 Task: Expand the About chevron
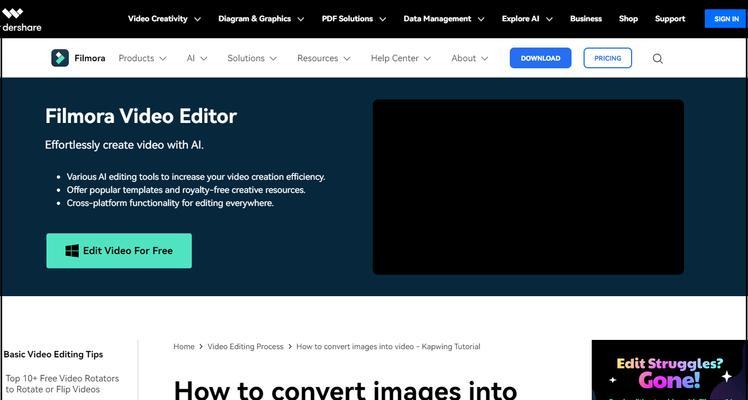pyautogui.click(x=485, y=59)
